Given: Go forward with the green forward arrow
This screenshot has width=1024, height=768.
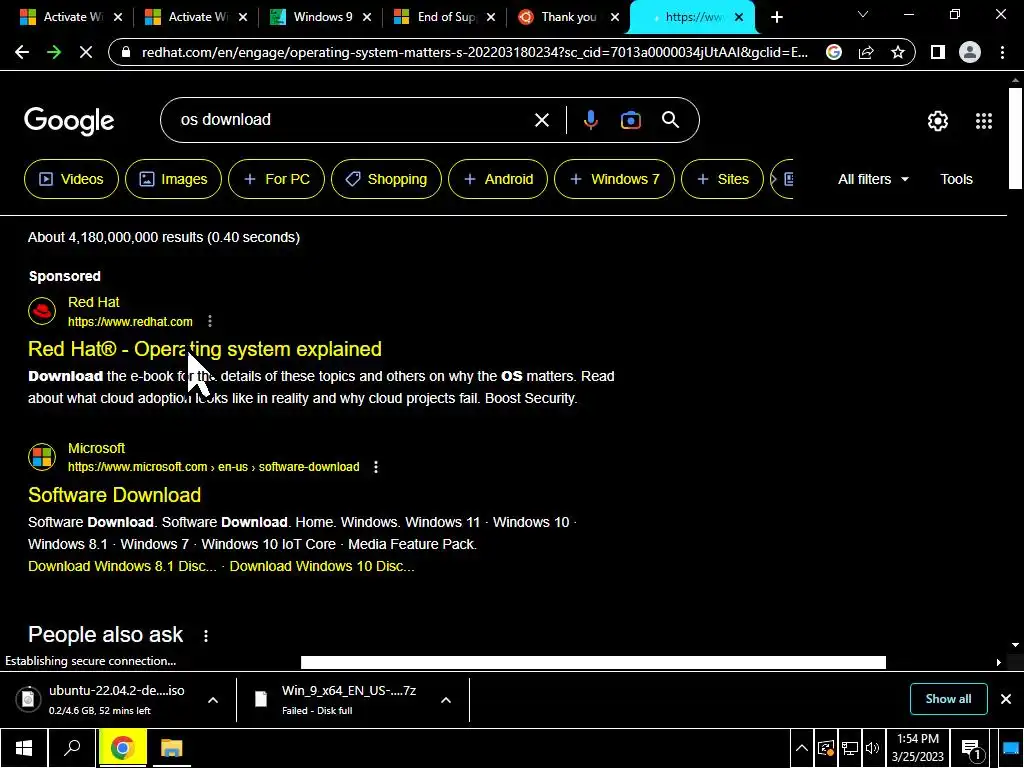Looking at the screenshot, I should click(x=54, y=52).
